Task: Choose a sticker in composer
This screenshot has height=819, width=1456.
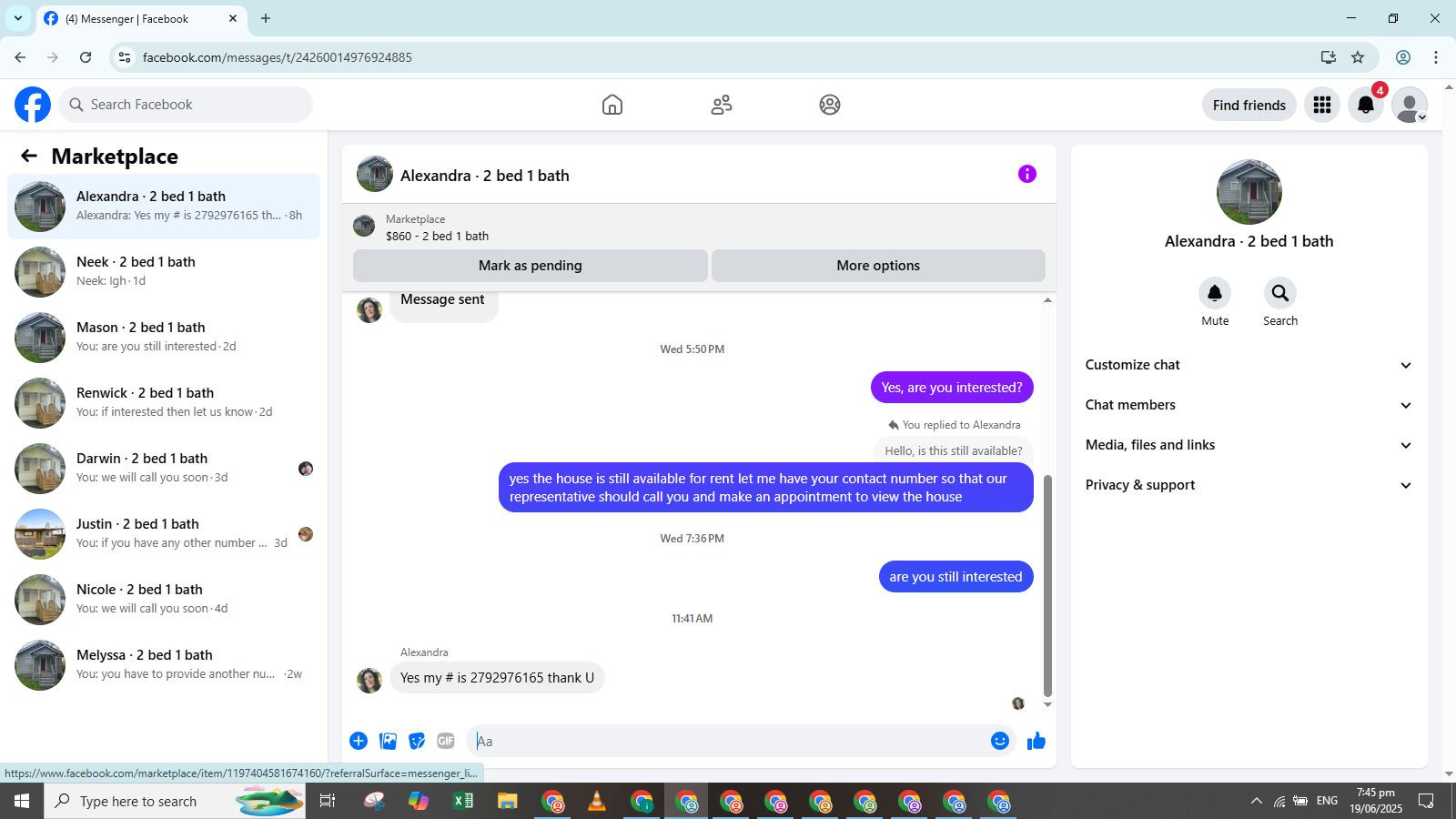Action: click(x=417, y=741)
